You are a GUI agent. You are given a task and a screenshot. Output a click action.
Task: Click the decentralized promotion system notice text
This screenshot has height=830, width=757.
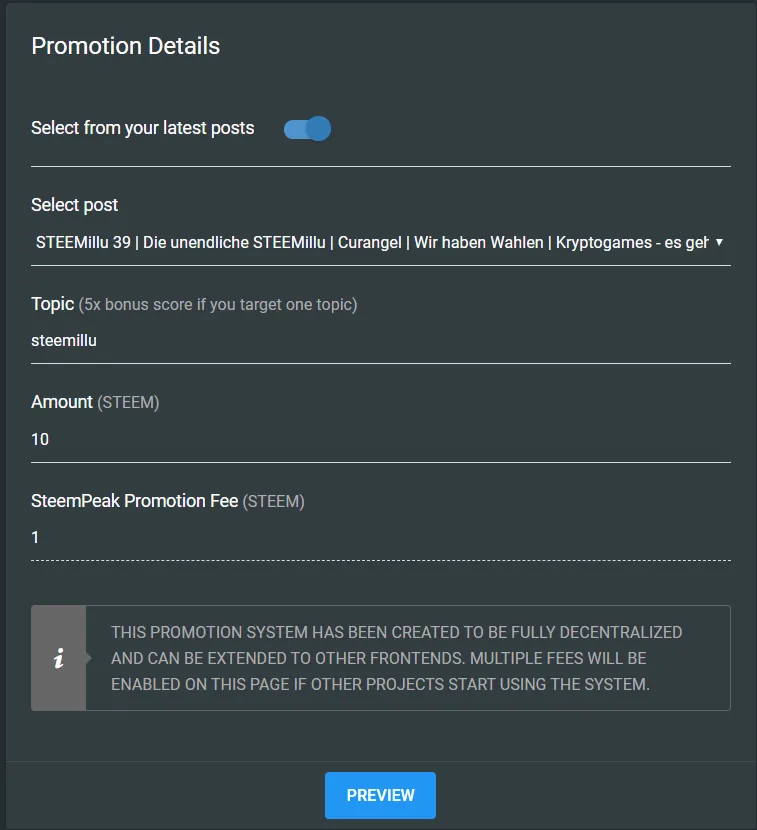[x=396, y=658]
